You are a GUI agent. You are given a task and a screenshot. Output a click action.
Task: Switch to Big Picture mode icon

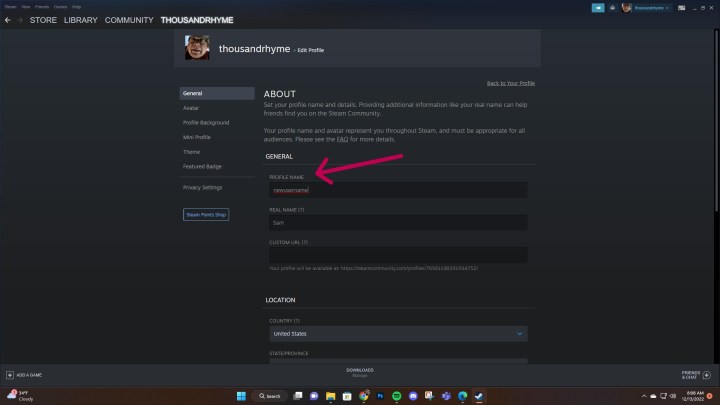tap(681, 8)
